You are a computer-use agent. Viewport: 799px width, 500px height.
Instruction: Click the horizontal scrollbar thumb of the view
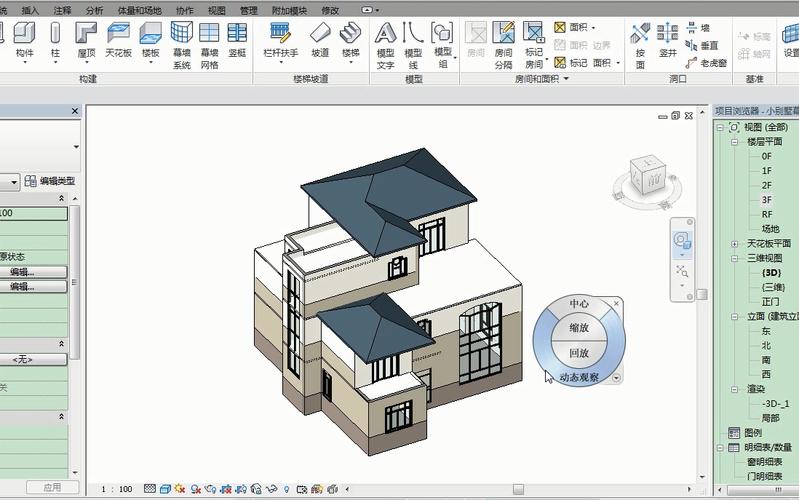click(x=518, y=489)
